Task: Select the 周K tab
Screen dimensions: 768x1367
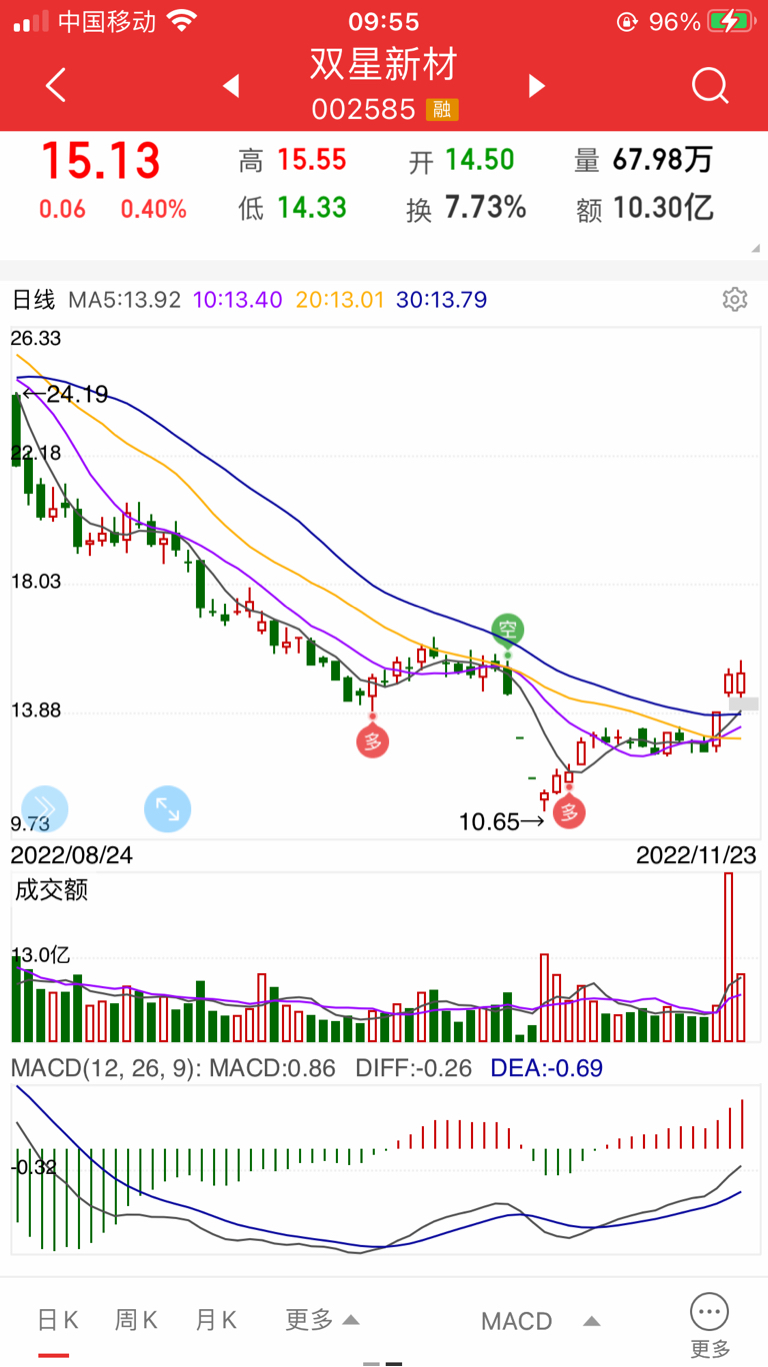Action: pyautogui.click(x=136, y=1320)
